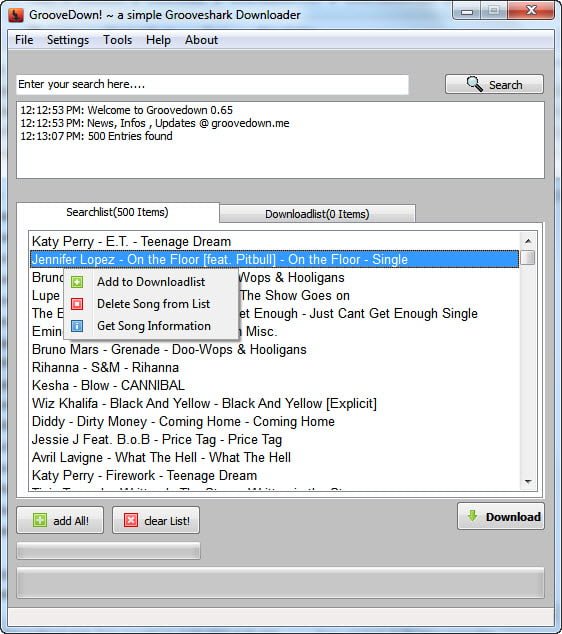Click the song list scroll up arrow
The height and width of the screenshot is (634, 562).
coord(528,241)
